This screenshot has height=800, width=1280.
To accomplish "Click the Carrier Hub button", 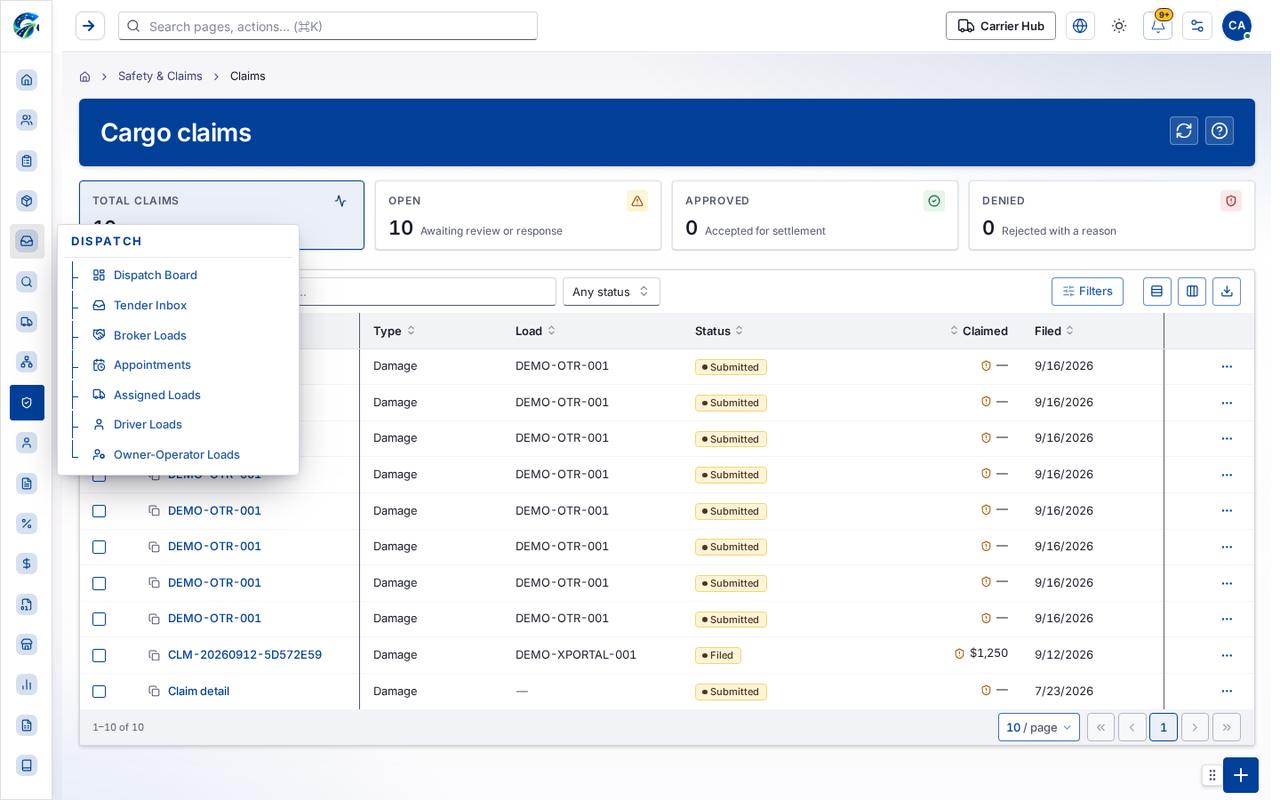I will pos(1000,26).
